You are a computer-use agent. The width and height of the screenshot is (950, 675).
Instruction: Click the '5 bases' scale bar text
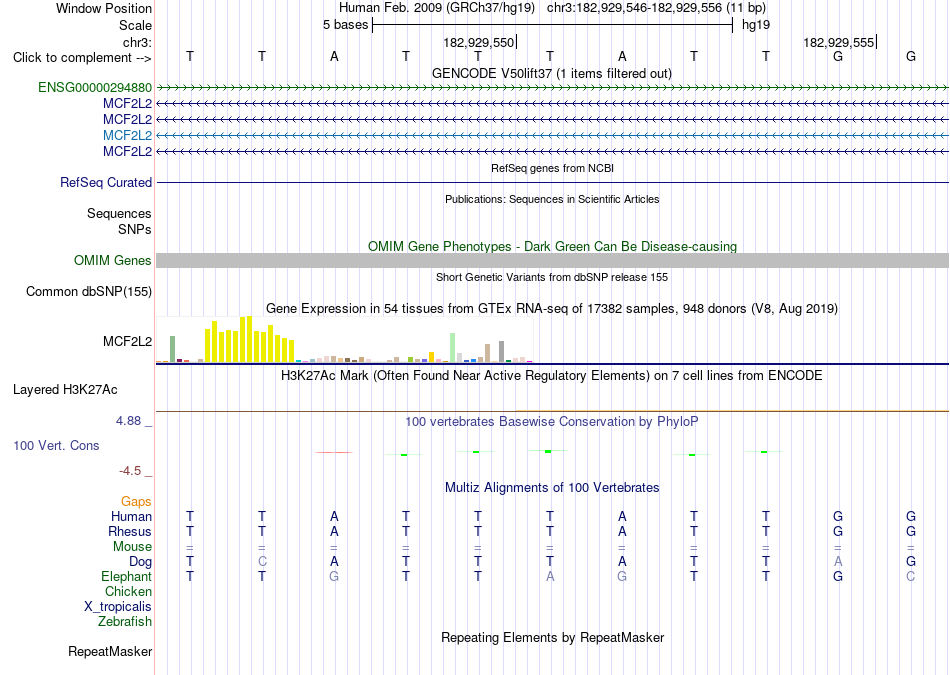345,25
